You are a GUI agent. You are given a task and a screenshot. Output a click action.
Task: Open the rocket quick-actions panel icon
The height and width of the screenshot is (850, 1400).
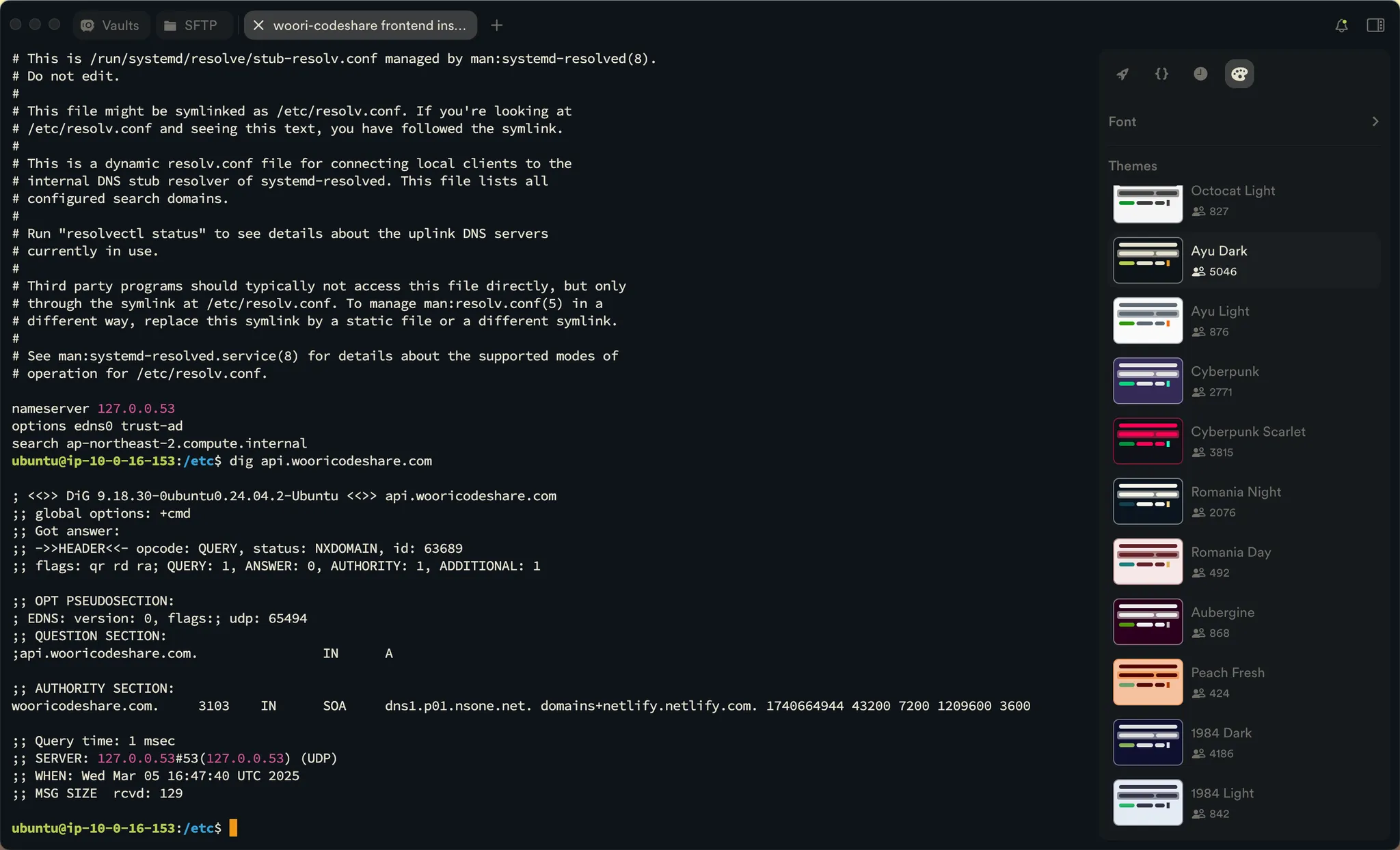1122,74
